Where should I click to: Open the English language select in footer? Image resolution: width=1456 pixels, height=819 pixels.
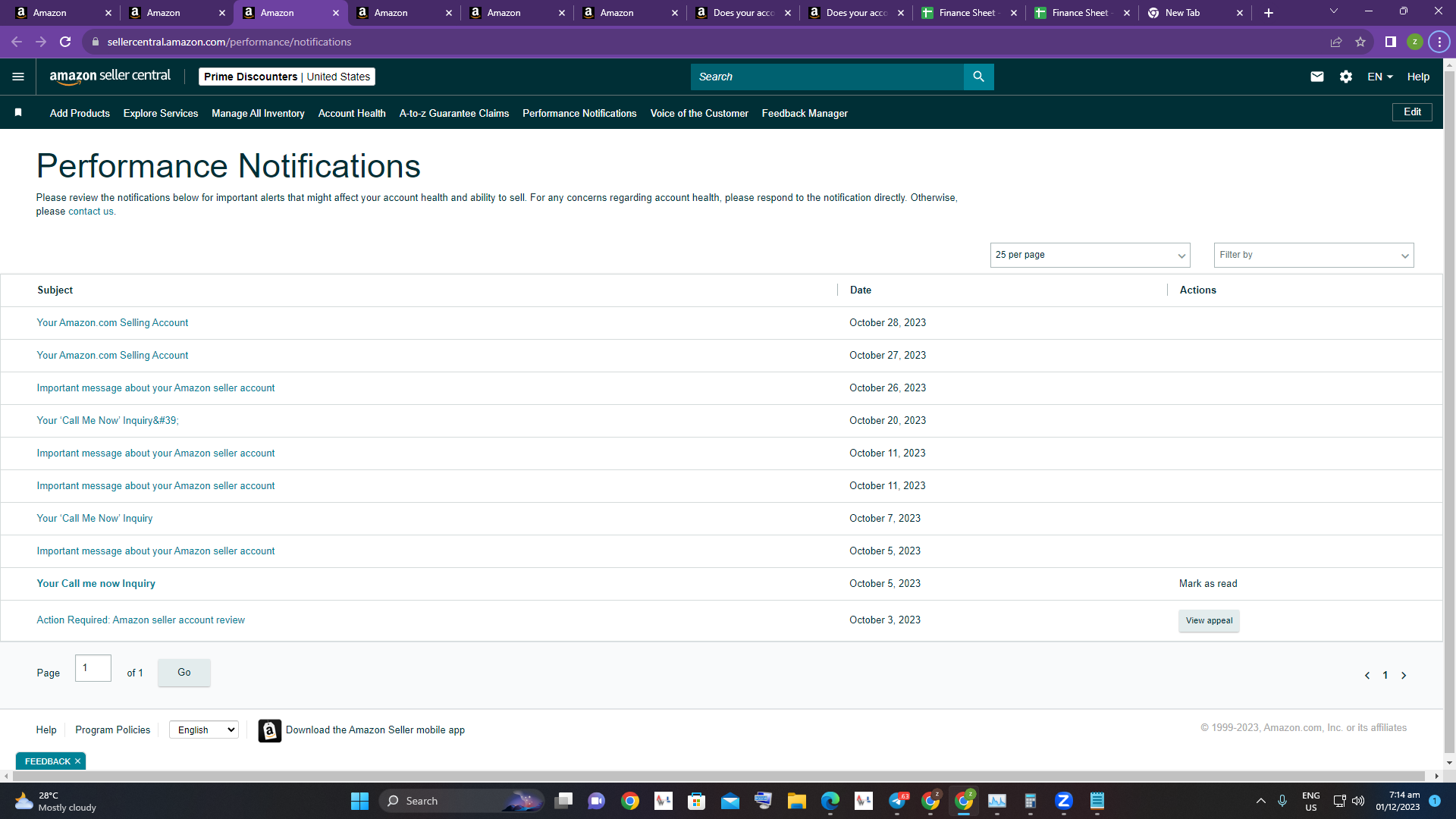[204, 730]
